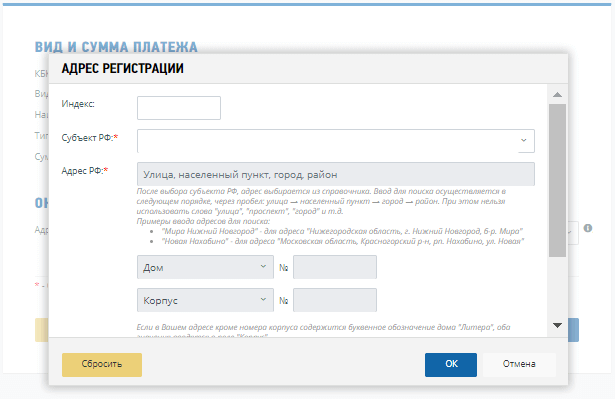Image resolution: width=615 pixels, height=399 pixels.
Task: Click the Корпус number field
Action: point(335,300)
